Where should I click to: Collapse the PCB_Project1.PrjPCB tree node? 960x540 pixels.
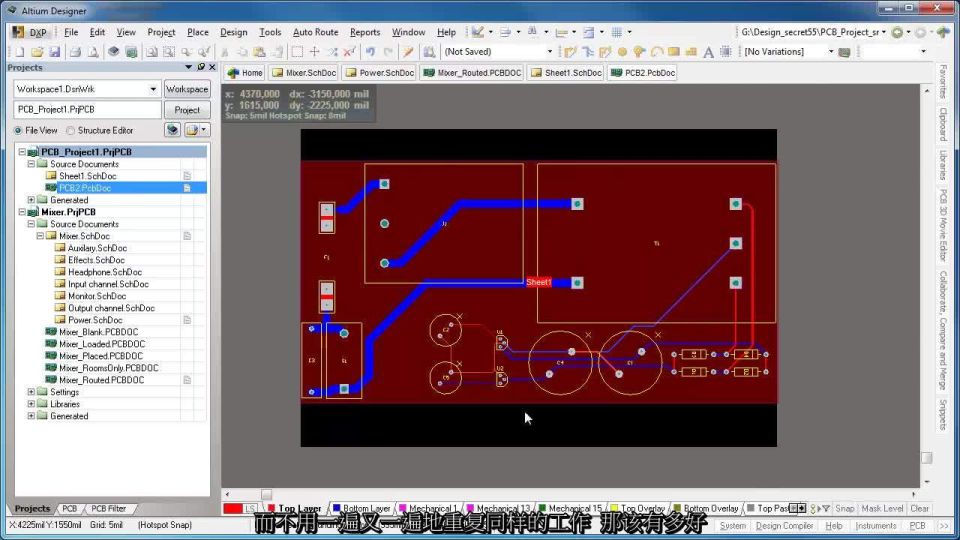[22, 152]
